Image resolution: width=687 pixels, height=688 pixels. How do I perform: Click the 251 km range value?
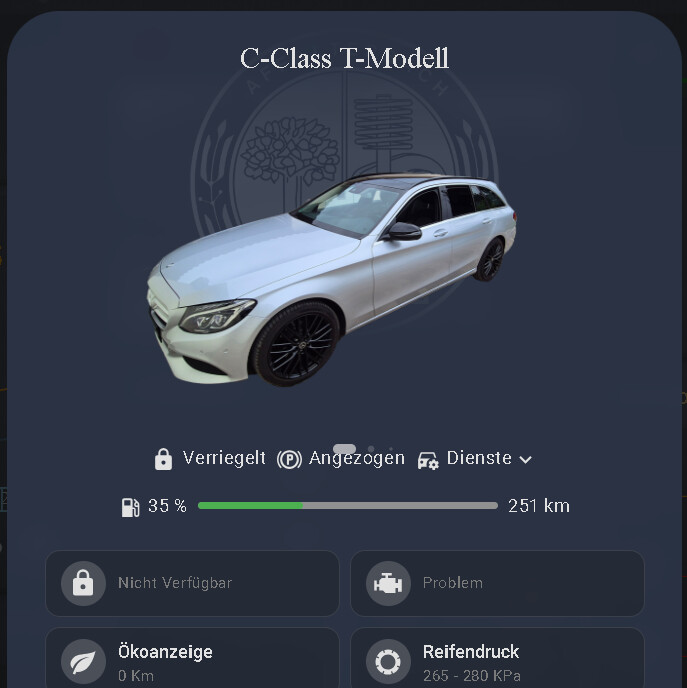[x=539, y=506]
